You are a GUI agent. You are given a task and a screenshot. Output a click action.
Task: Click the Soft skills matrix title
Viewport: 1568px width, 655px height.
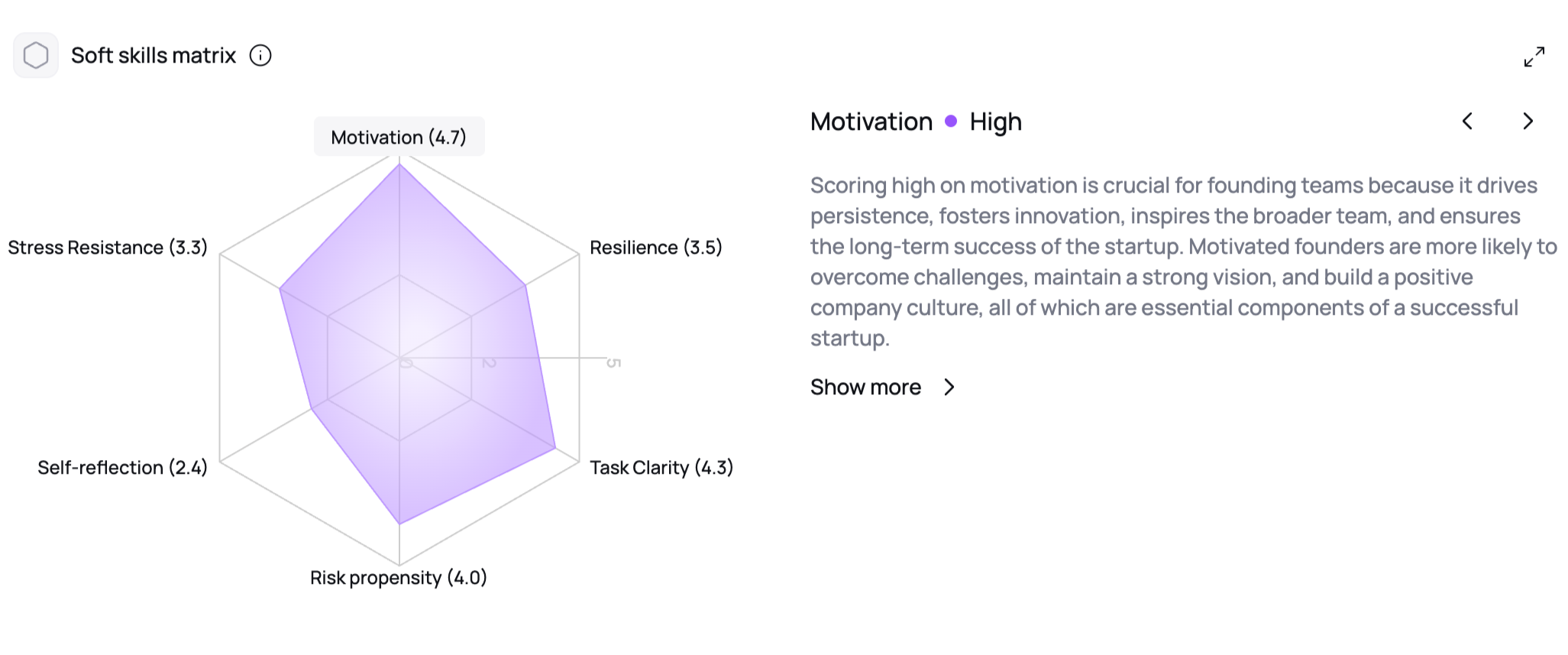click(154, 56)
